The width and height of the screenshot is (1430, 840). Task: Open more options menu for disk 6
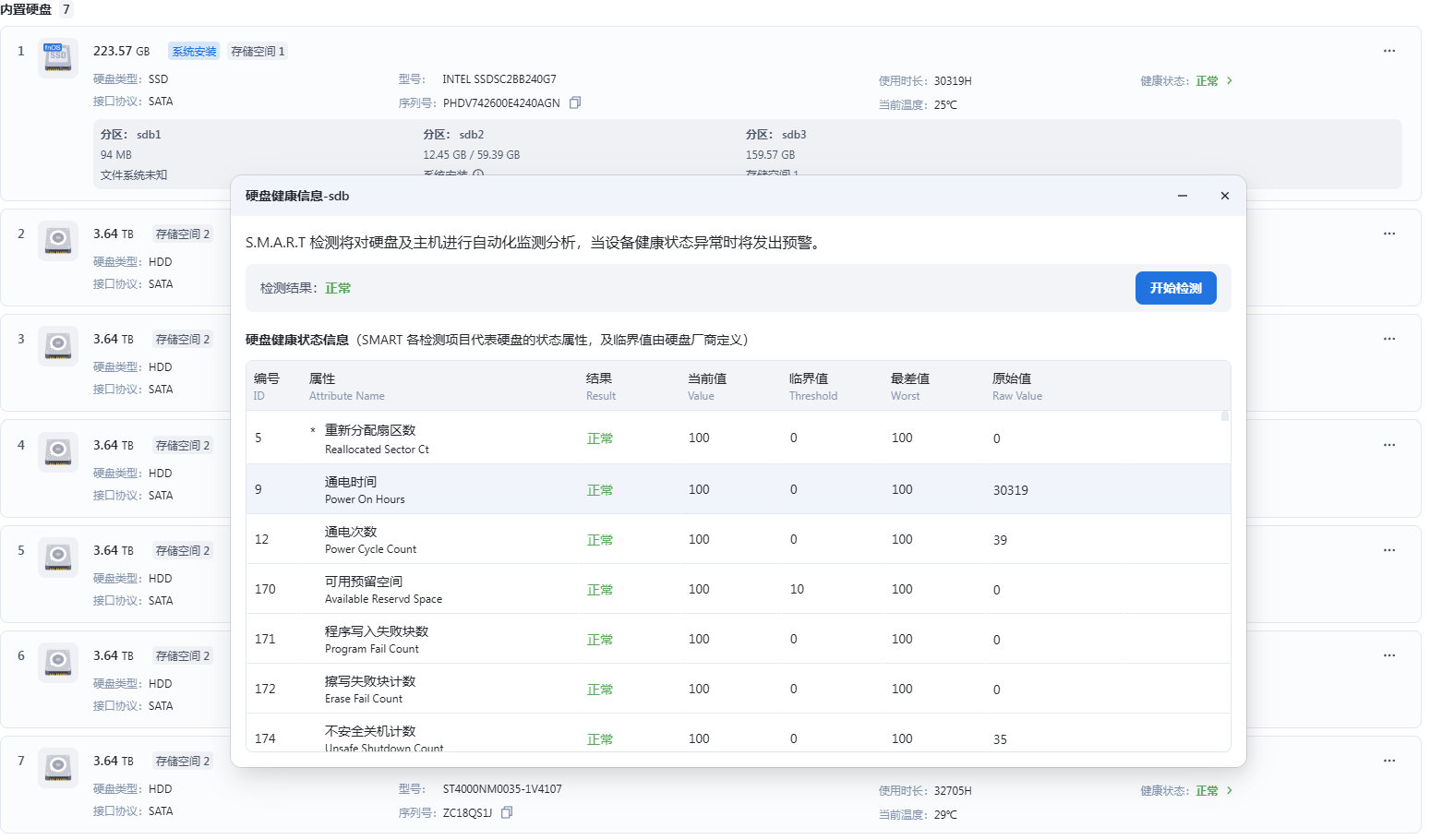1388,655
